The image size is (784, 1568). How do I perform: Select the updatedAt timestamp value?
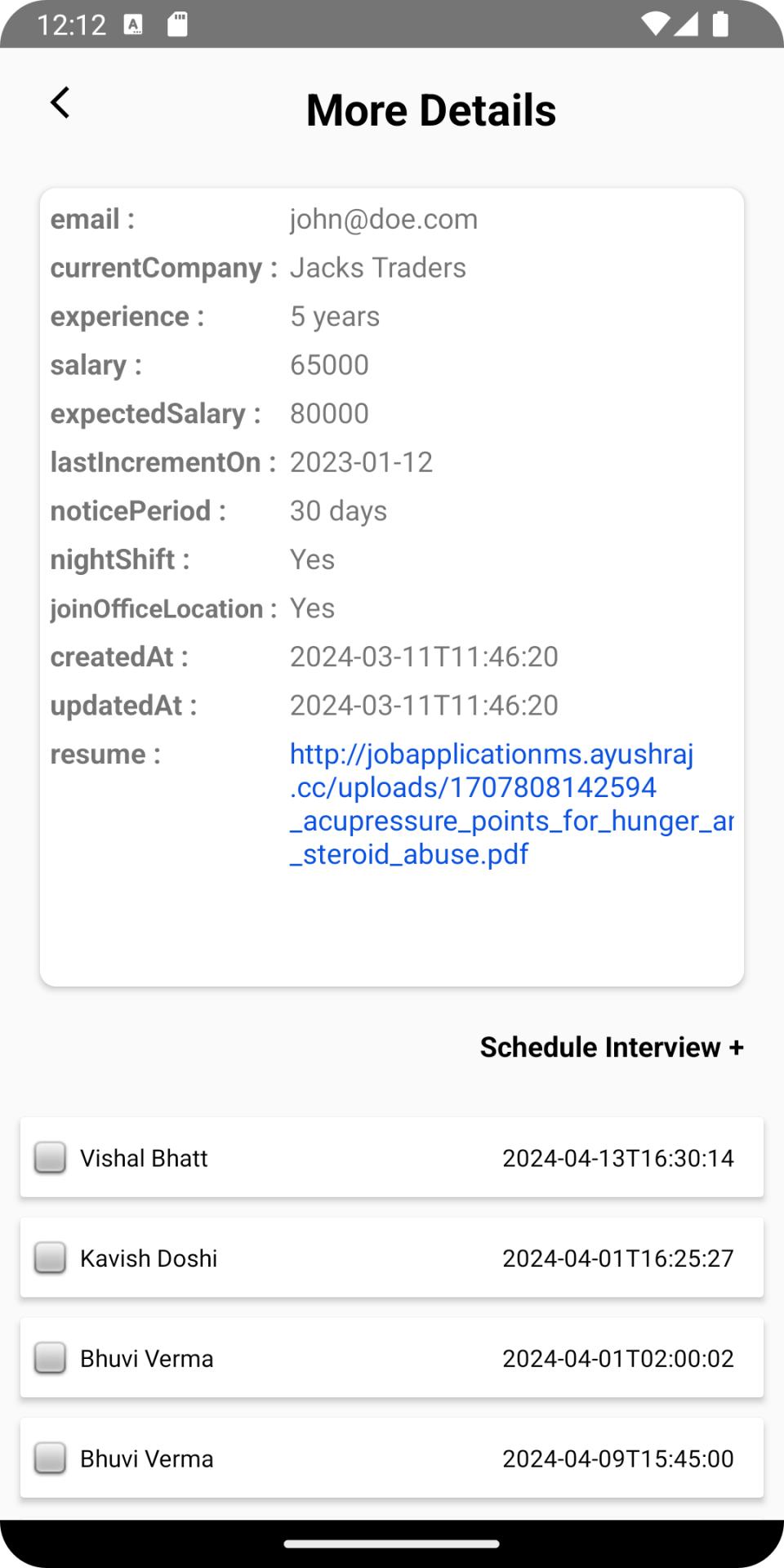tap(424, 706)
